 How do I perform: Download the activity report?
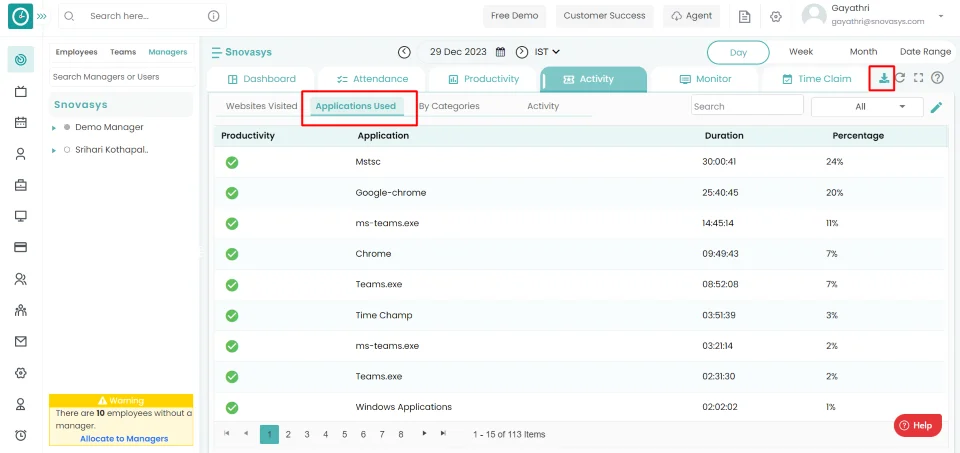tap(883, 78)
